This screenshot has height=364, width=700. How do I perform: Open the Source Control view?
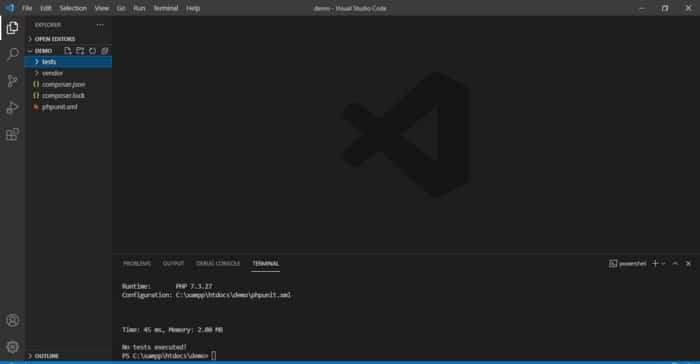click(12, 81)
